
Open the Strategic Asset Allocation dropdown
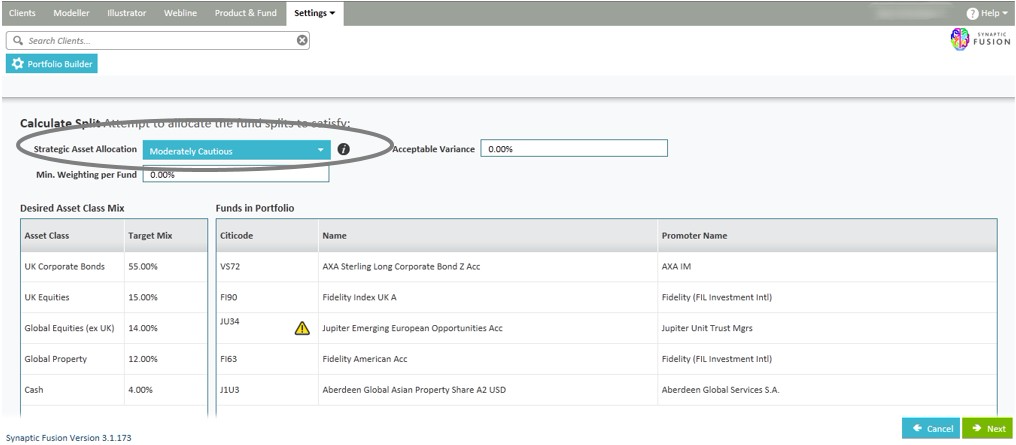coord(237,150)
